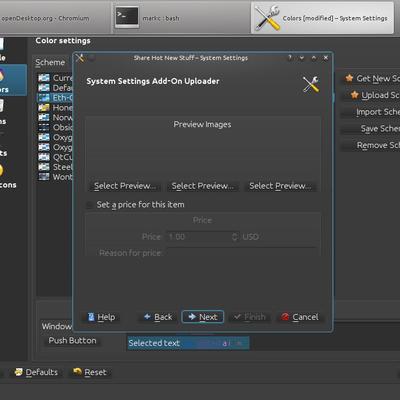
Task: Switch to the bash terminal taskbar entry
Action: (180, 18)
